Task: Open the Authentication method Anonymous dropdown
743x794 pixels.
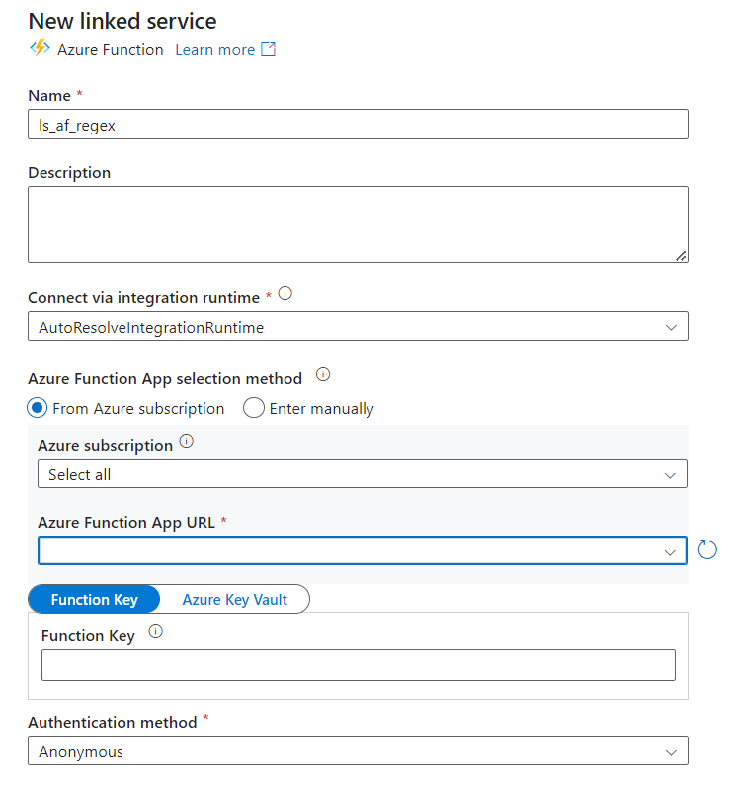Action: [358, 750]
